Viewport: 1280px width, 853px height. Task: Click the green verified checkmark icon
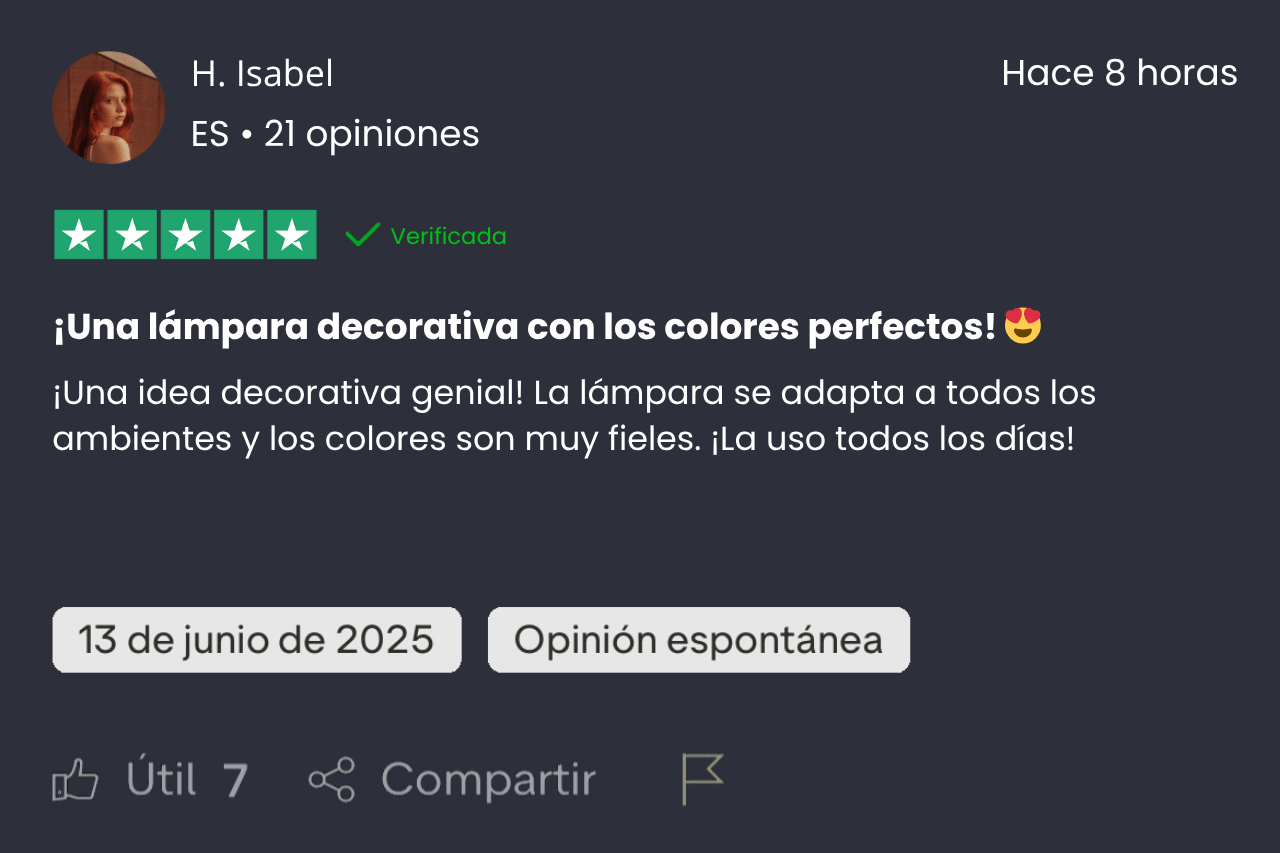362,235
